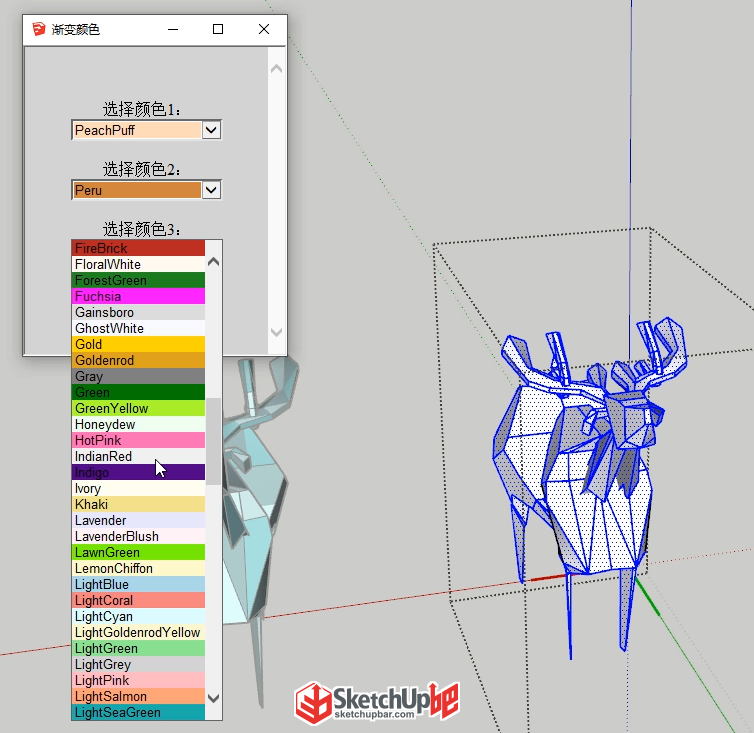The height and width of the screenshot is (733, 754).
Task: Select Peru combo box field
Action: click(x=146, y=190)
